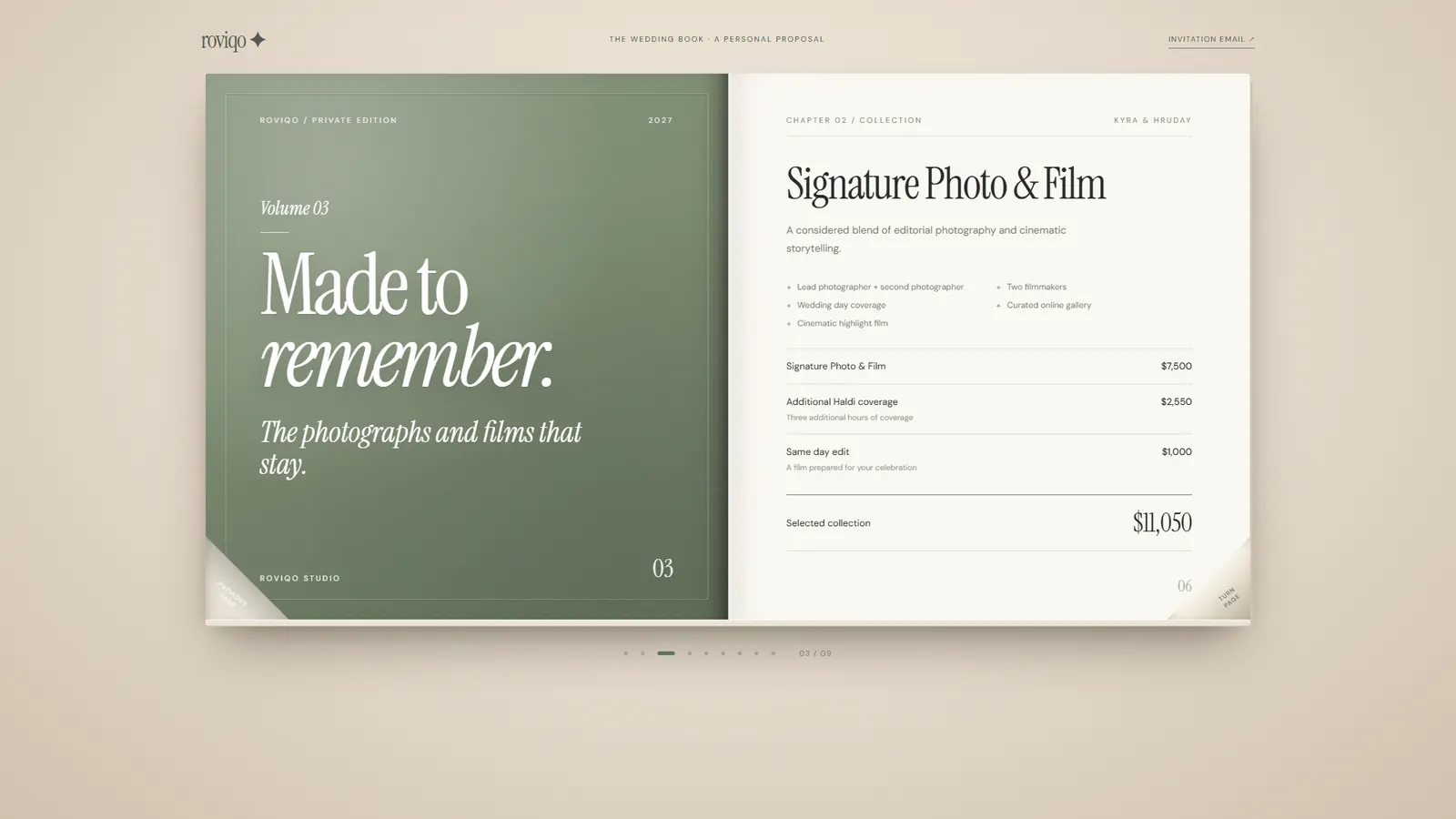This screenshot has height=819, width=1456.
Task: Click the Selected collection label
Action: point(828,523)
